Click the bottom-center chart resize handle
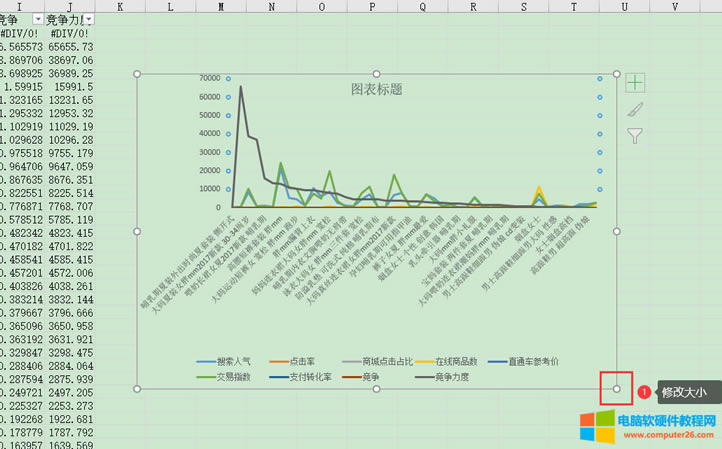Image resolution: width=722 pixels, height=449 pixels. 376,389
